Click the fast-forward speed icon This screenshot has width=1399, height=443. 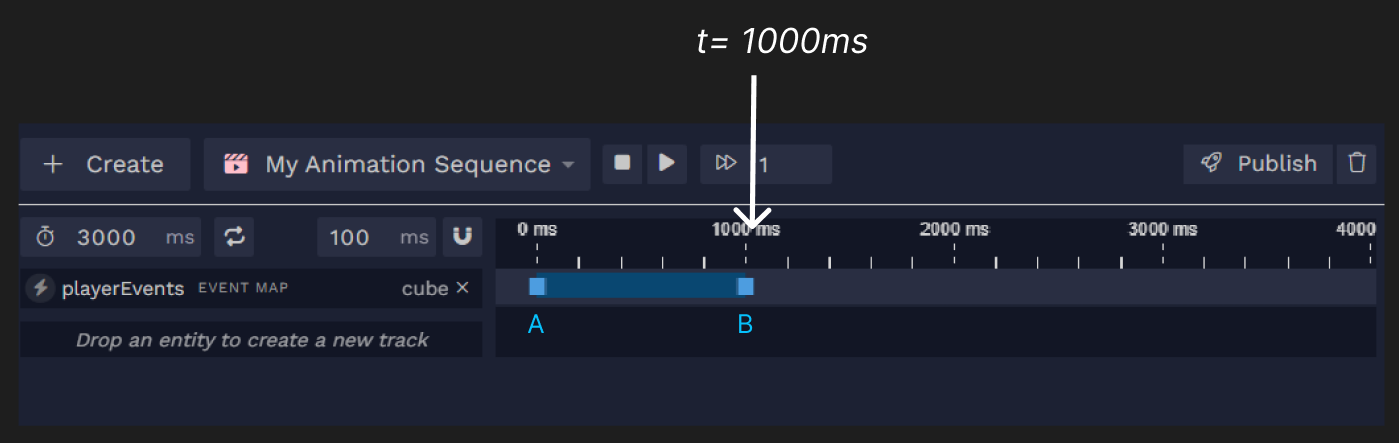[726, 163]
